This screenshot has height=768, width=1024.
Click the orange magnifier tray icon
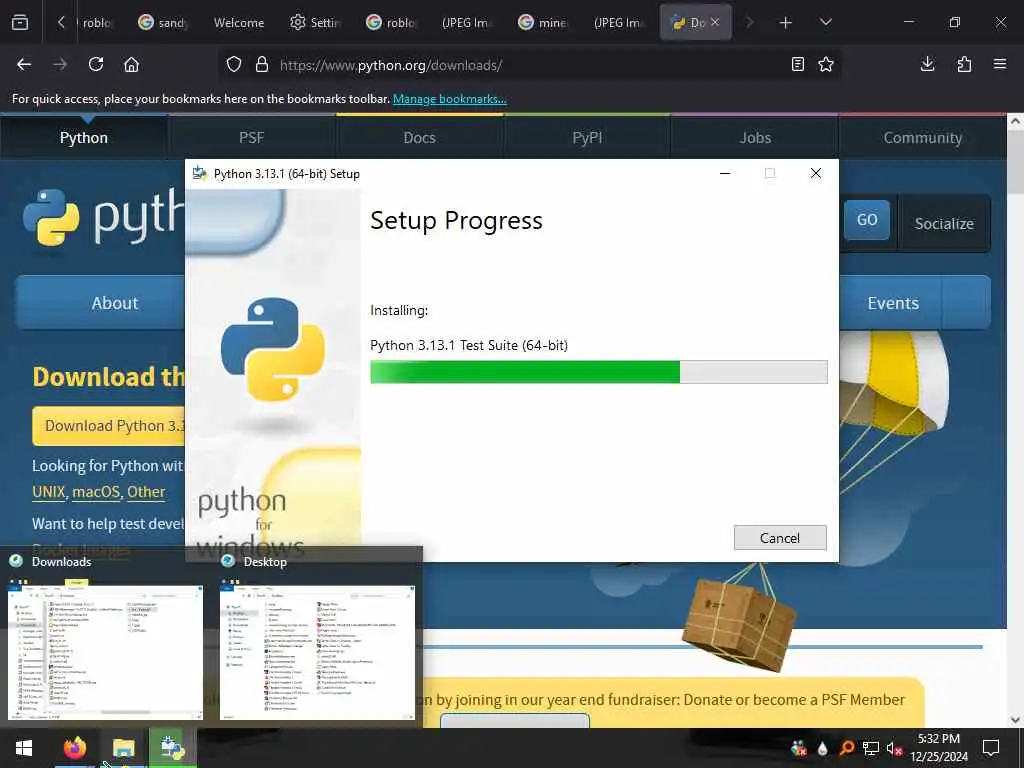point(846,748)
